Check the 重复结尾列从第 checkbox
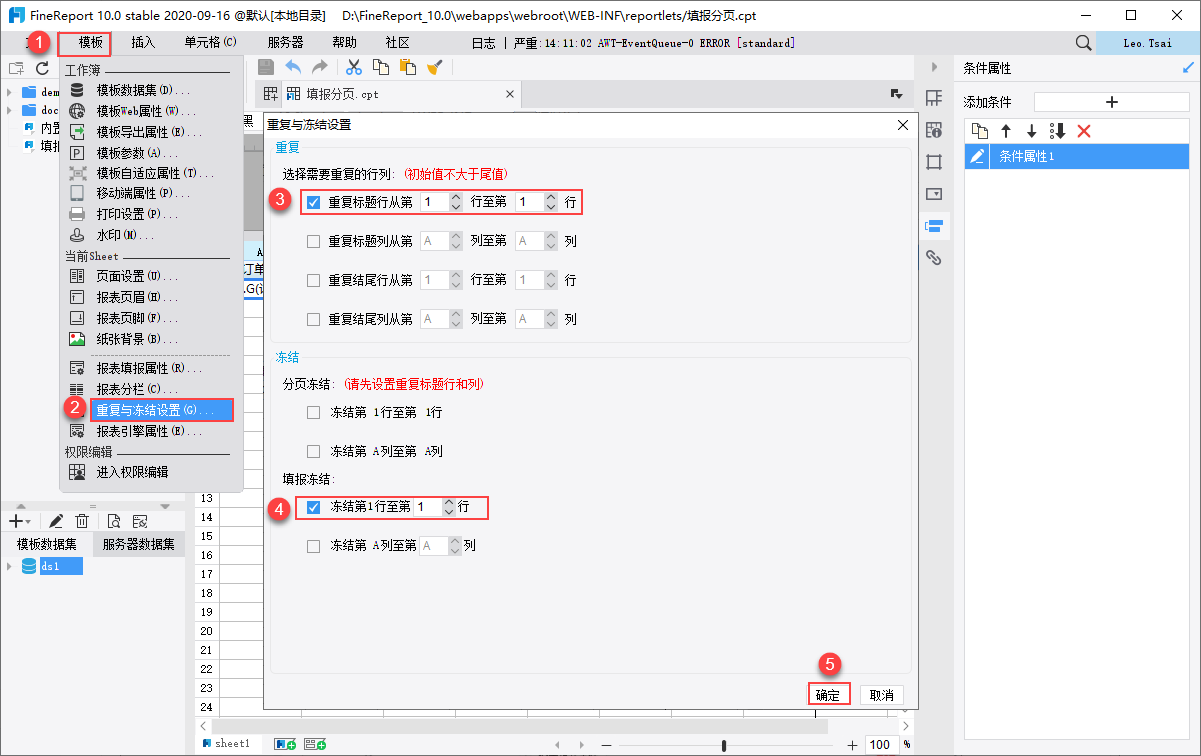Screen dimensions: 1201x756 pyautogui.click(x=313, y=319)
